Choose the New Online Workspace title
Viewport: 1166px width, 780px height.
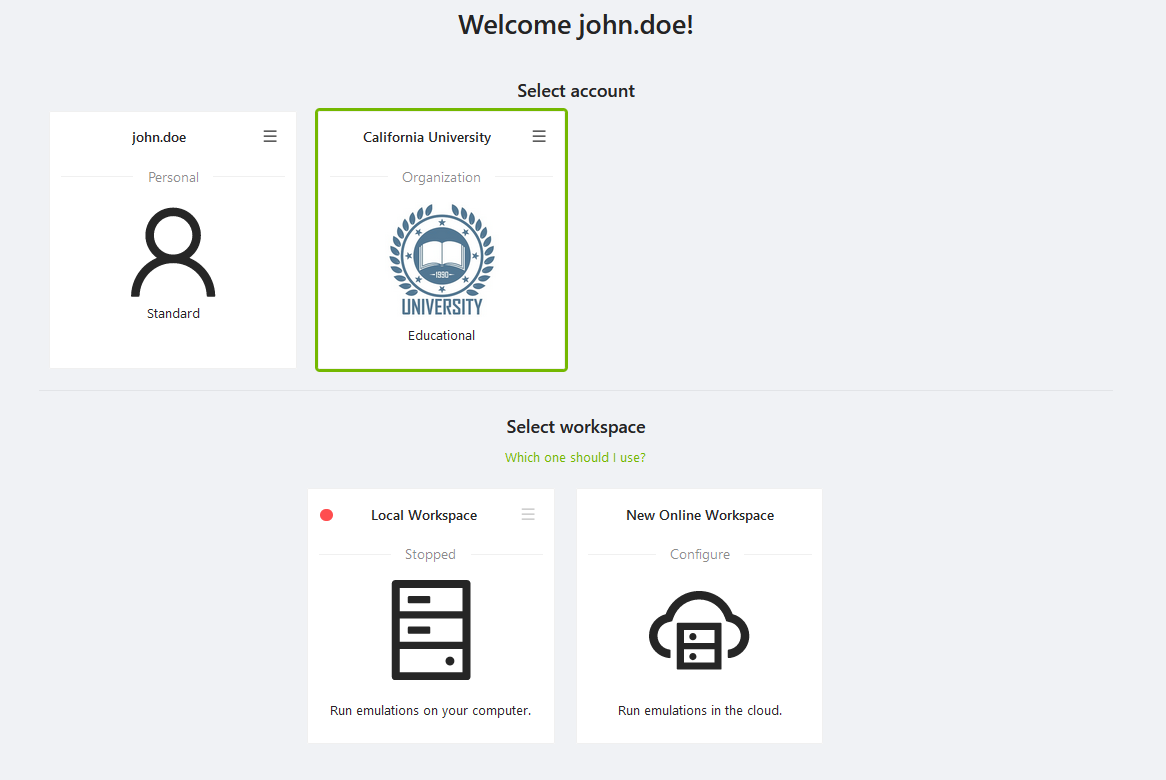tap(700, 516)
